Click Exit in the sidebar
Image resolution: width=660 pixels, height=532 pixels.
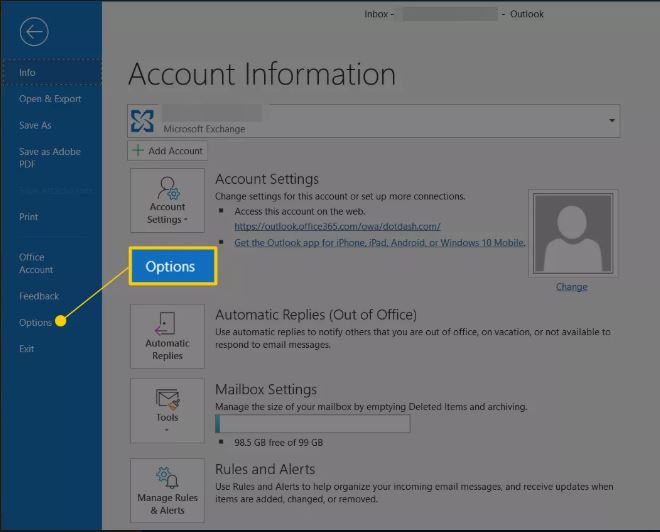pyautogui.click(x=27, y=349)
